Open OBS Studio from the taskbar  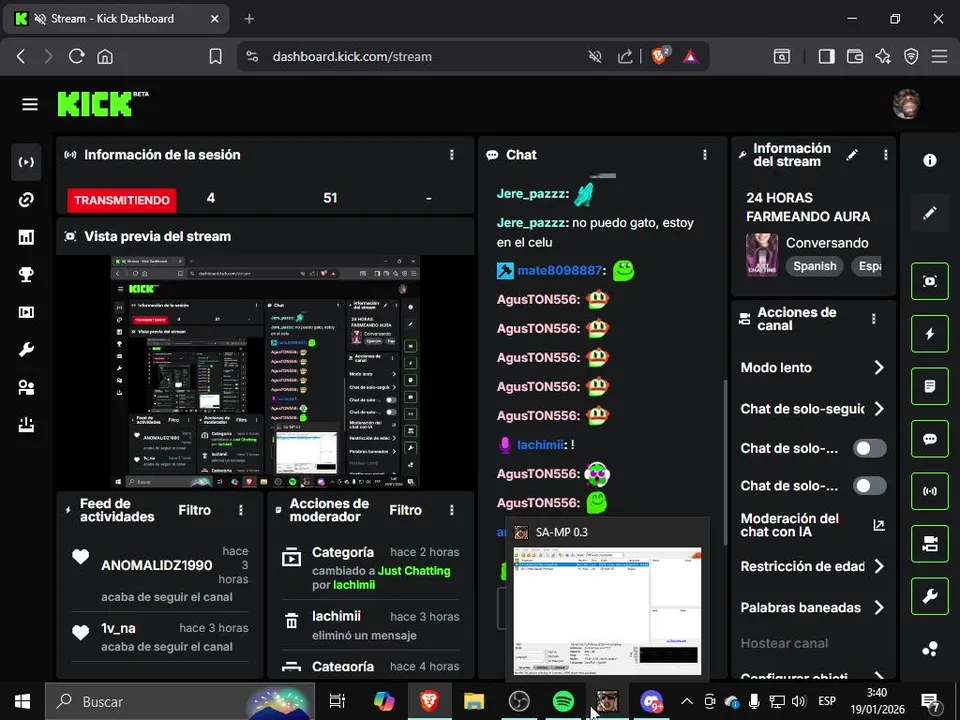tap(519, 701)
